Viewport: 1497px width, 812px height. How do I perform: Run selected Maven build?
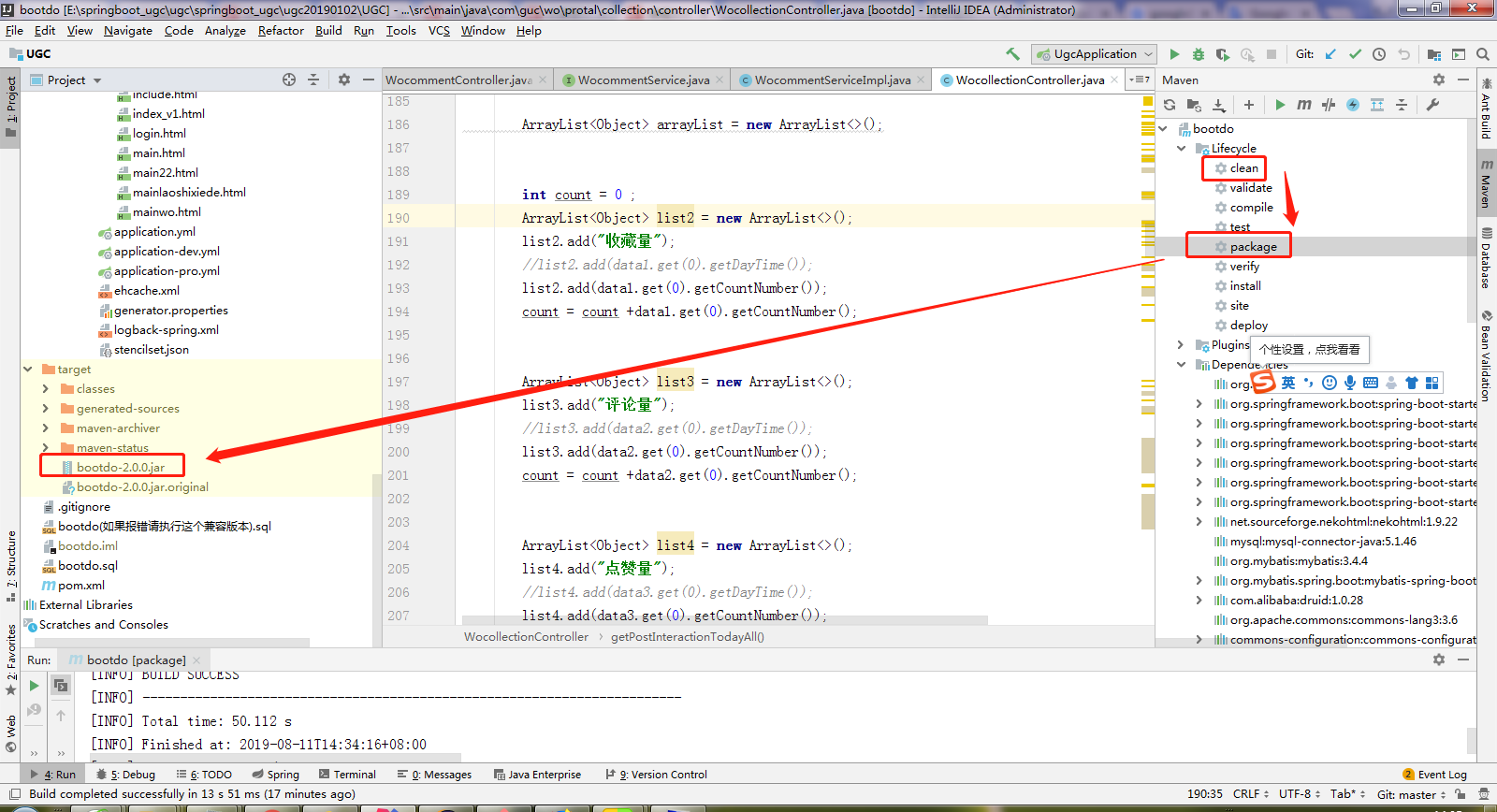click(1280, 105)
